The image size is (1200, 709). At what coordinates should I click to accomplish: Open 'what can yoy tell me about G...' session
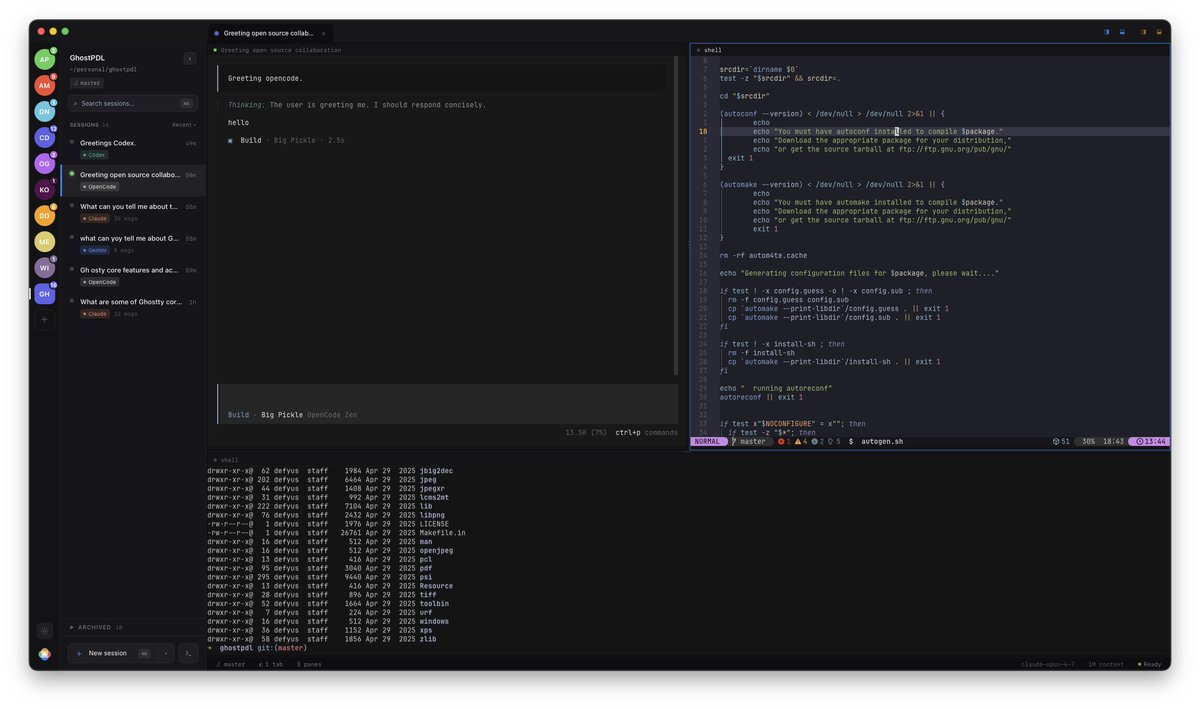[x=132, y=244]
